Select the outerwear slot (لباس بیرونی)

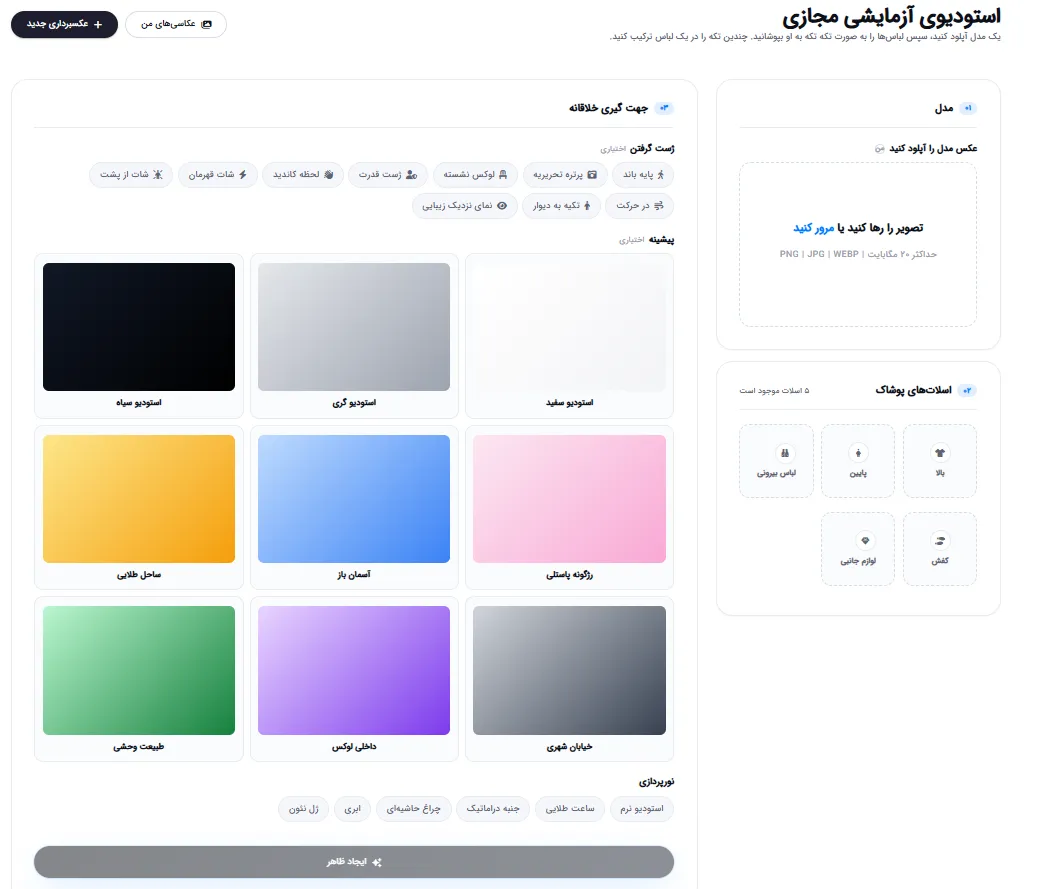pyautogui.click(x=776, y=461)
